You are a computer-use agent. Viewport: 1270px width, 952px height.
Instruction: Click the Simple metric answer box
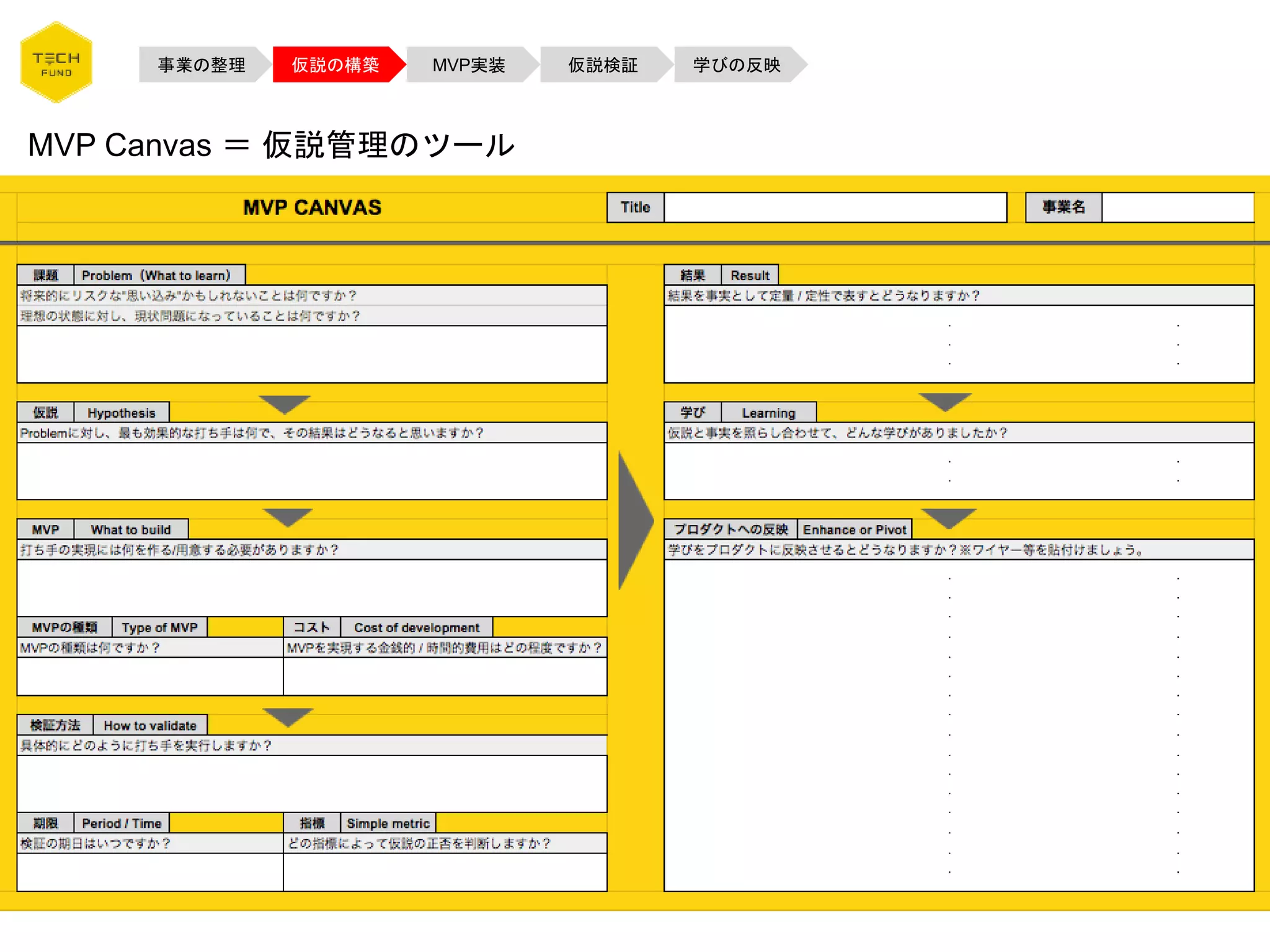[x=445, y=872]
